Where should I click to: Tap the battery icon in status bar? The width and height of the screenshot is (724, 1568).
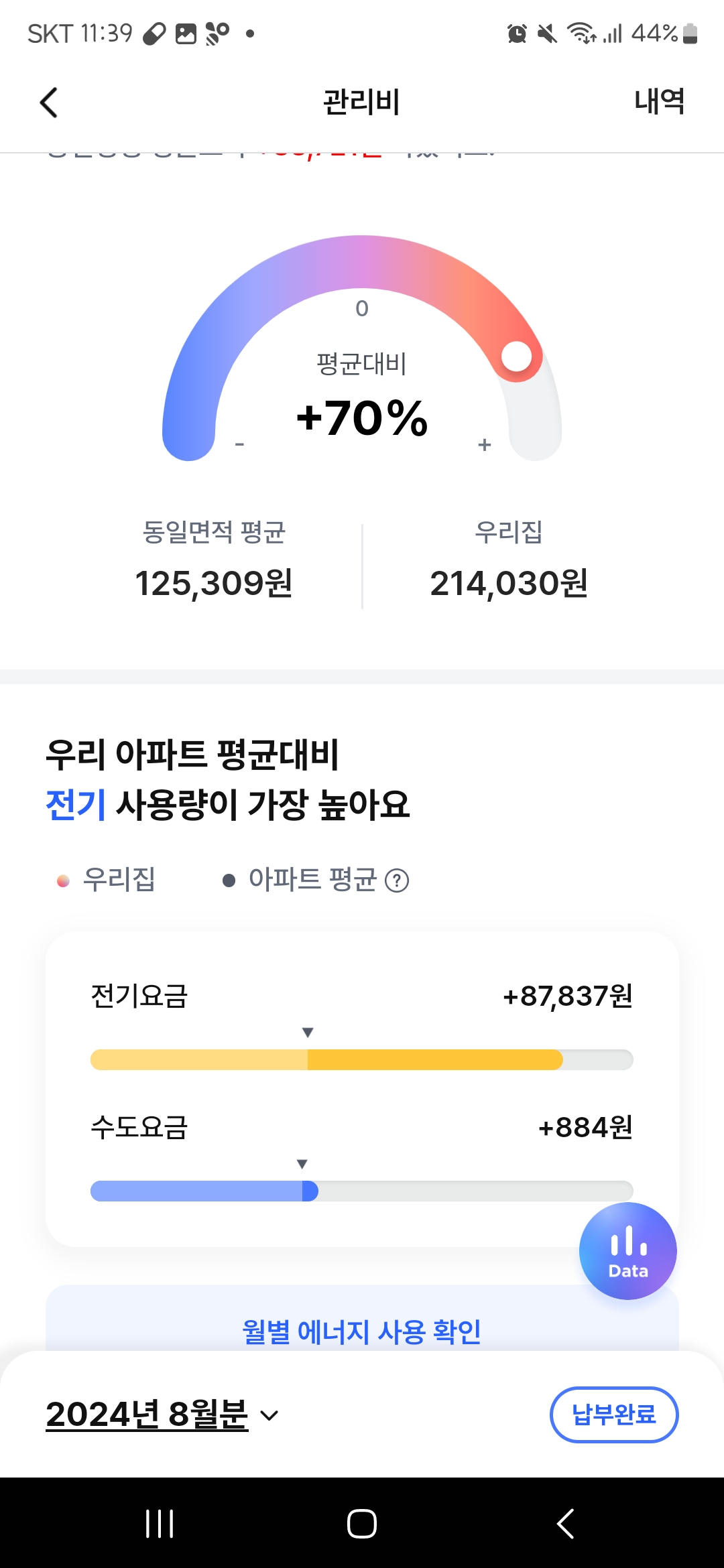[x=690, y=34]
